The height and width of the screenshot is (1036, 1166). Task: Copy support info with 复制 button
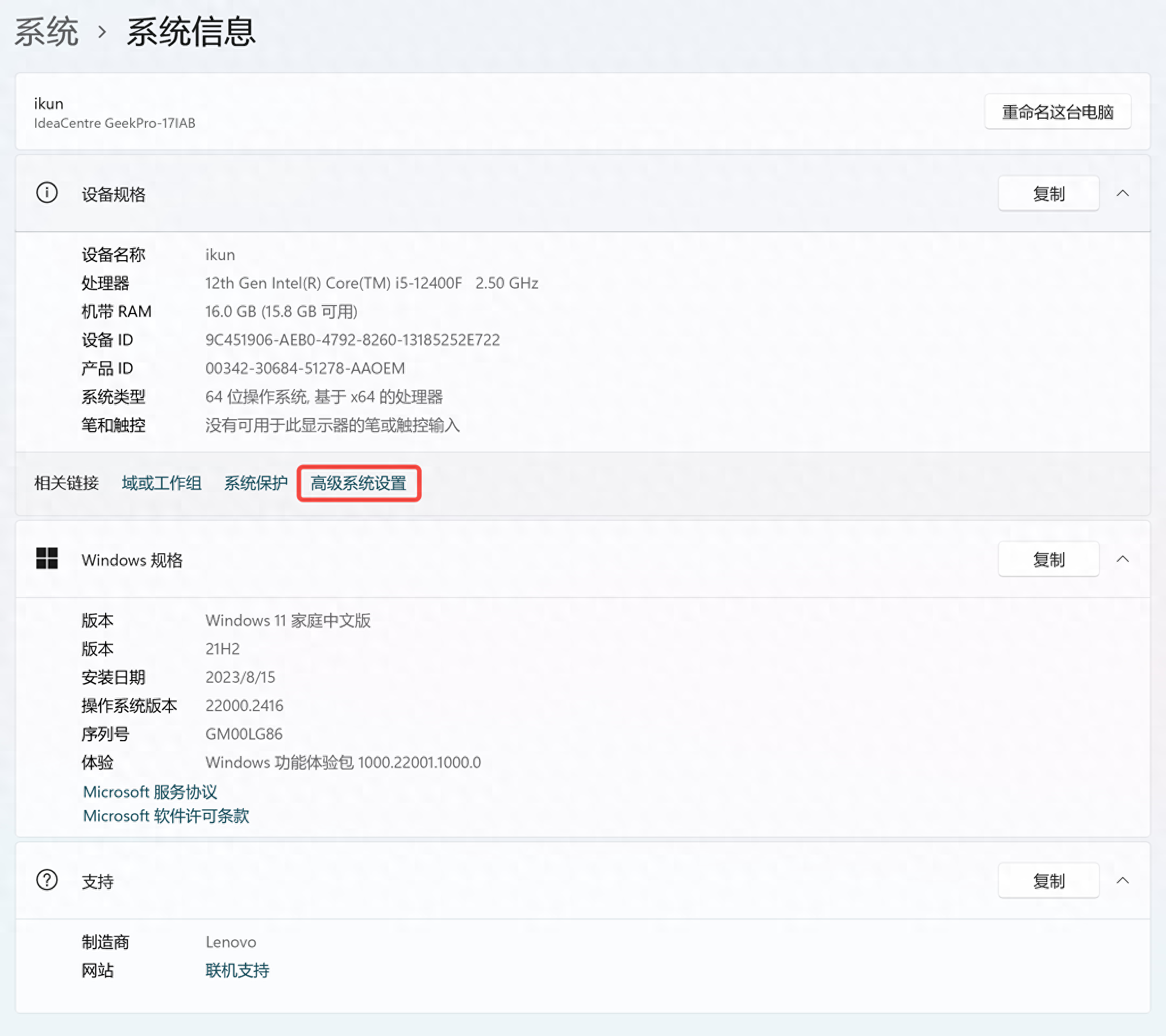1048,881
